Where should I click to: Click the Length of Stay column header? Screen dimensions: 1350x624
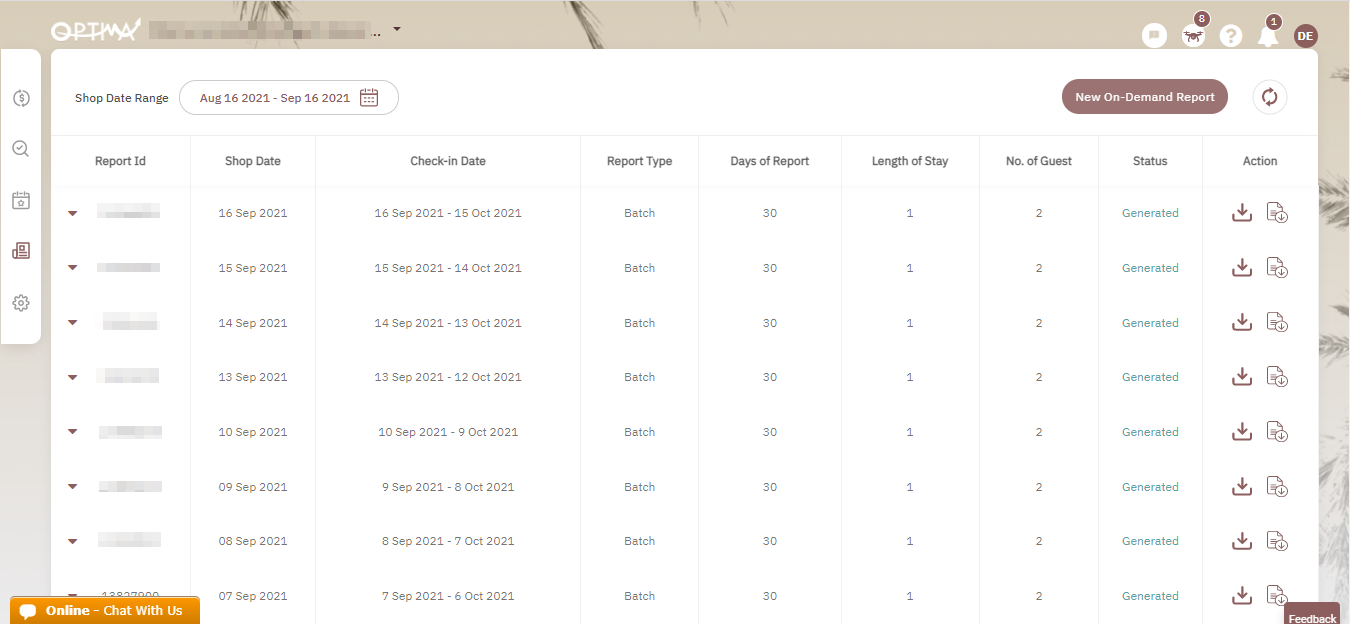(x=910, y=161)
